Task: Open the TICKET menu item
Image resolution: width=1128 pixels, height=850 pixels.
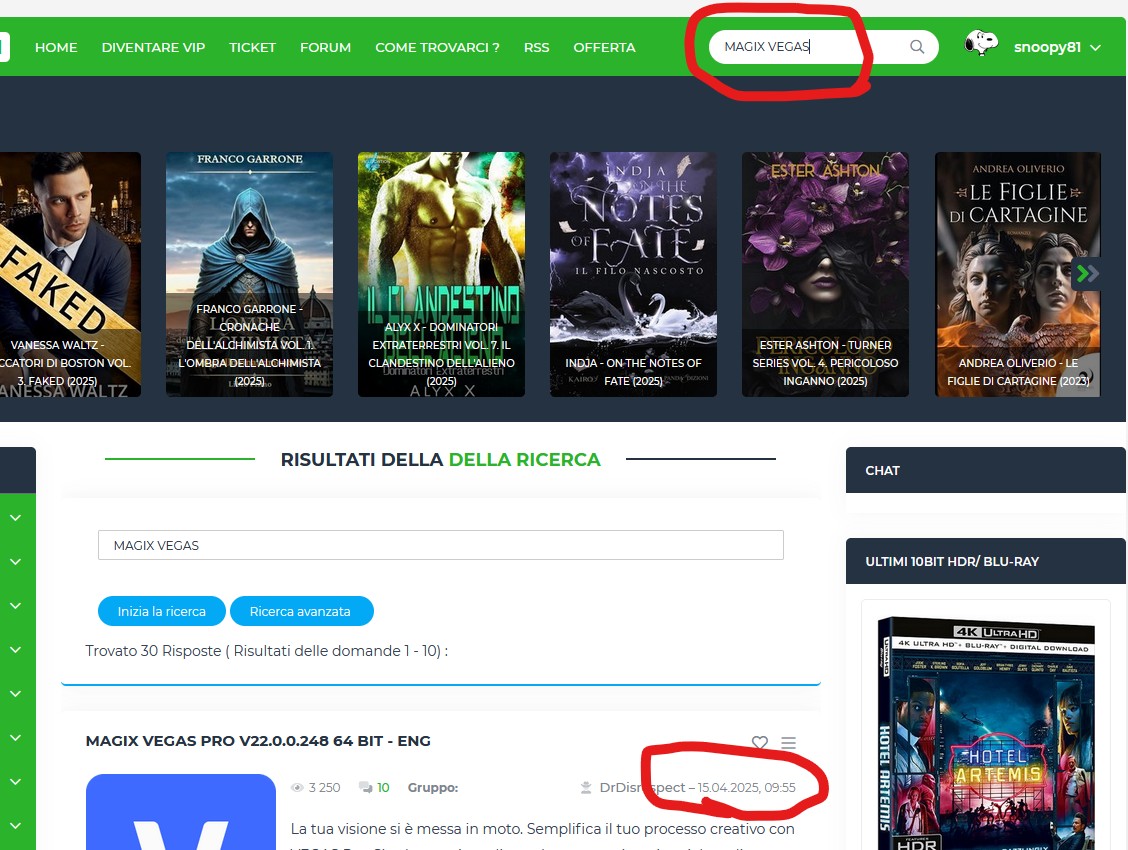Action: pos(253,47)
